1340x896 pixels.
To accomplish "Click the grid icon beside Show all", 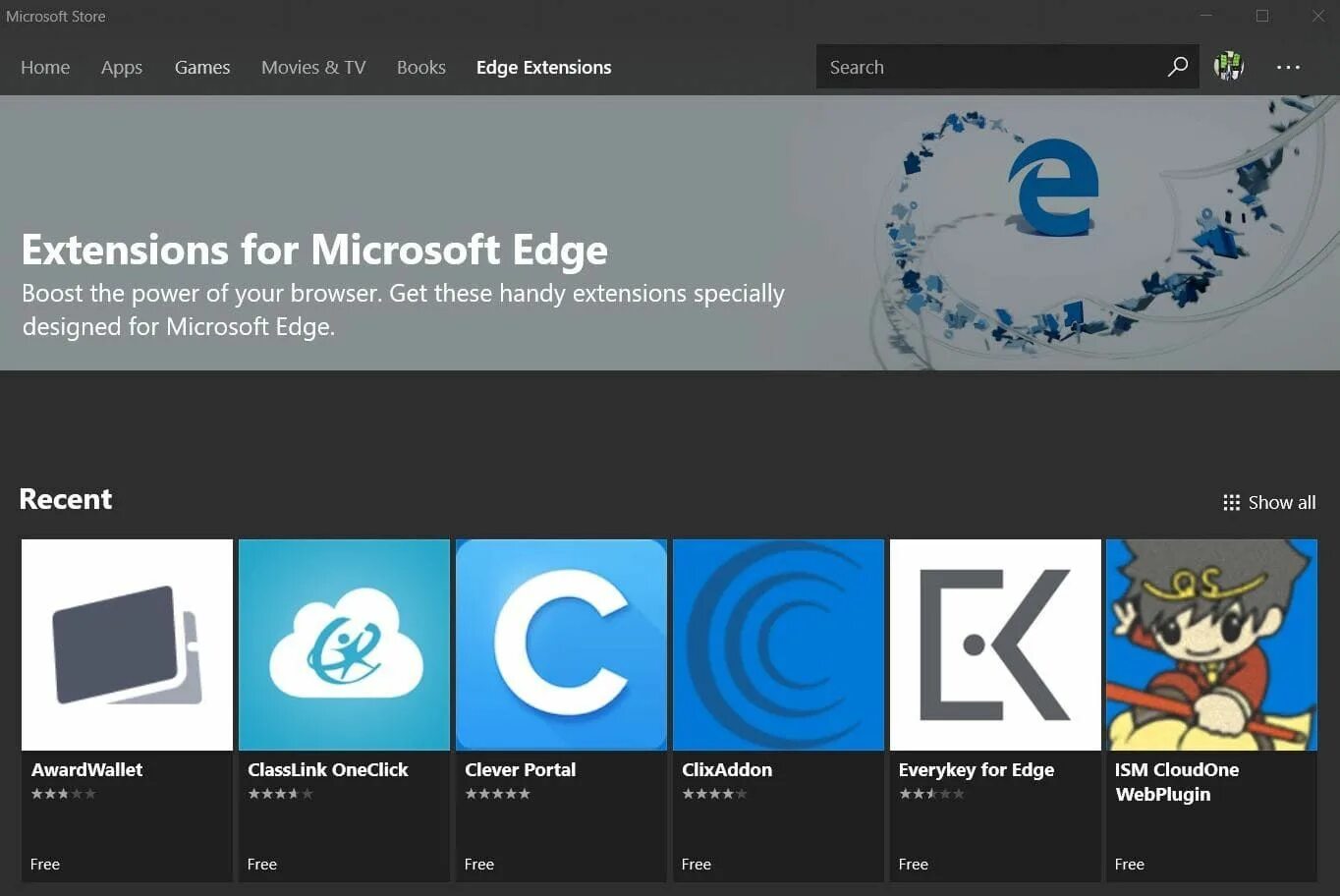I will click(x=1231, y=502).
